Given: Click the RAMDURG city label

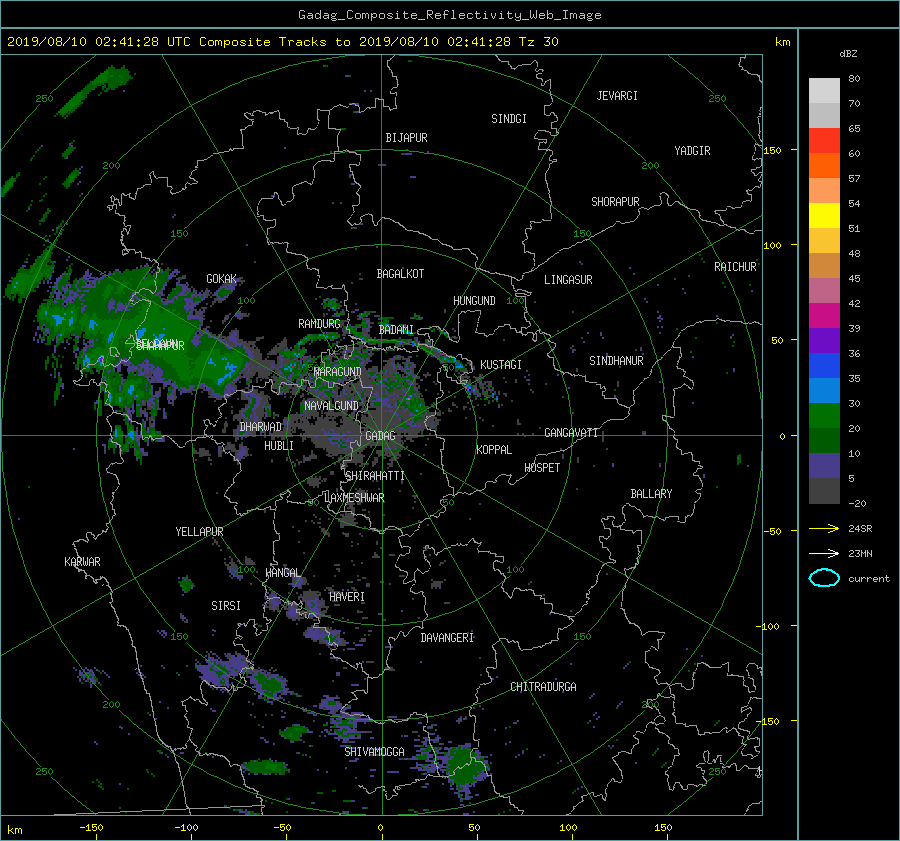Looking at the screenshot, I should tap(319, 324).
